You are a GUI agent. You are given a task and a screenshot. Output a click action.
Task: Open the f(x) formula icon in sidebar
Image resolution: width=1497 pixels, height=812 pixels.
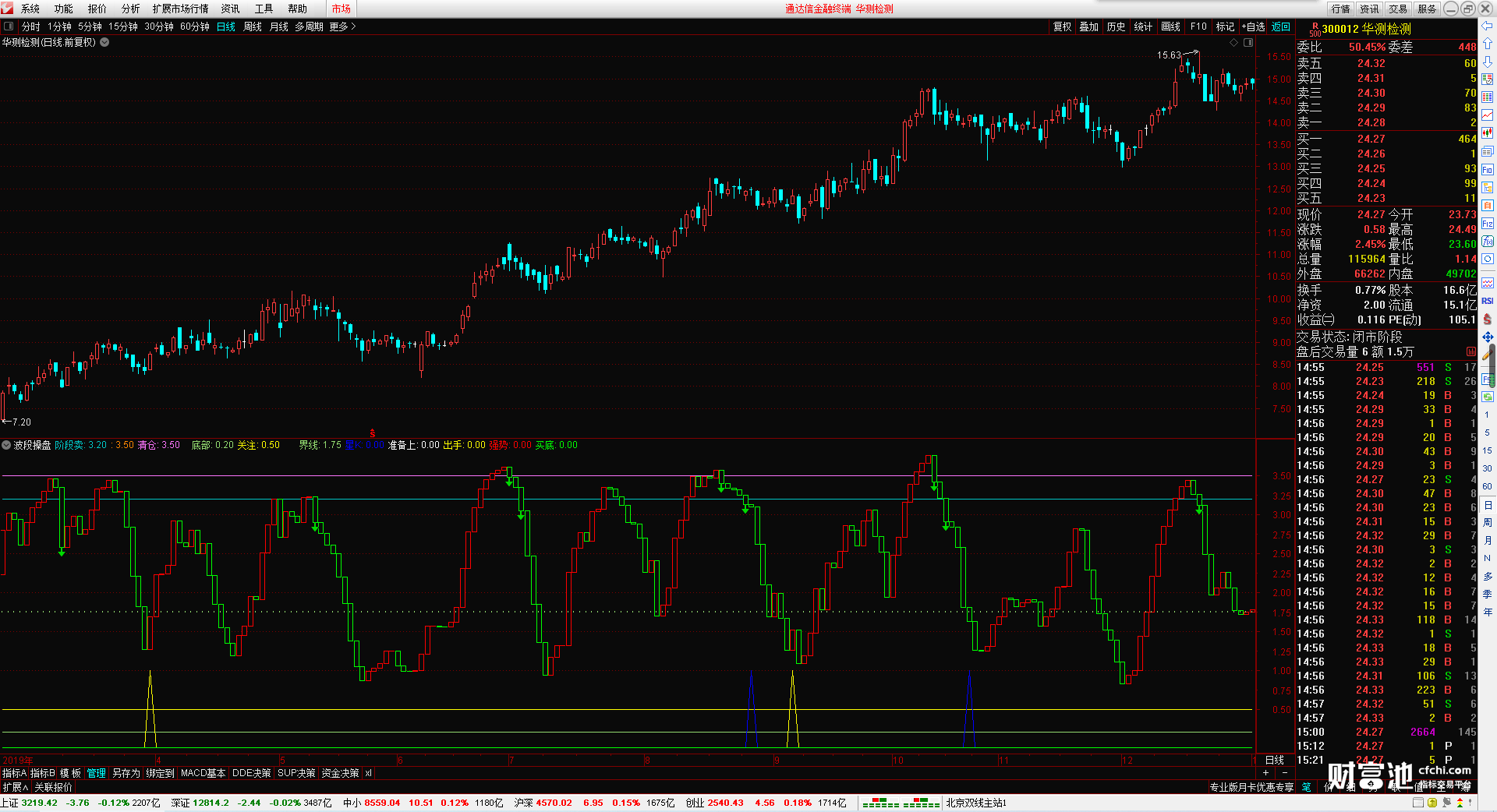1488,242
